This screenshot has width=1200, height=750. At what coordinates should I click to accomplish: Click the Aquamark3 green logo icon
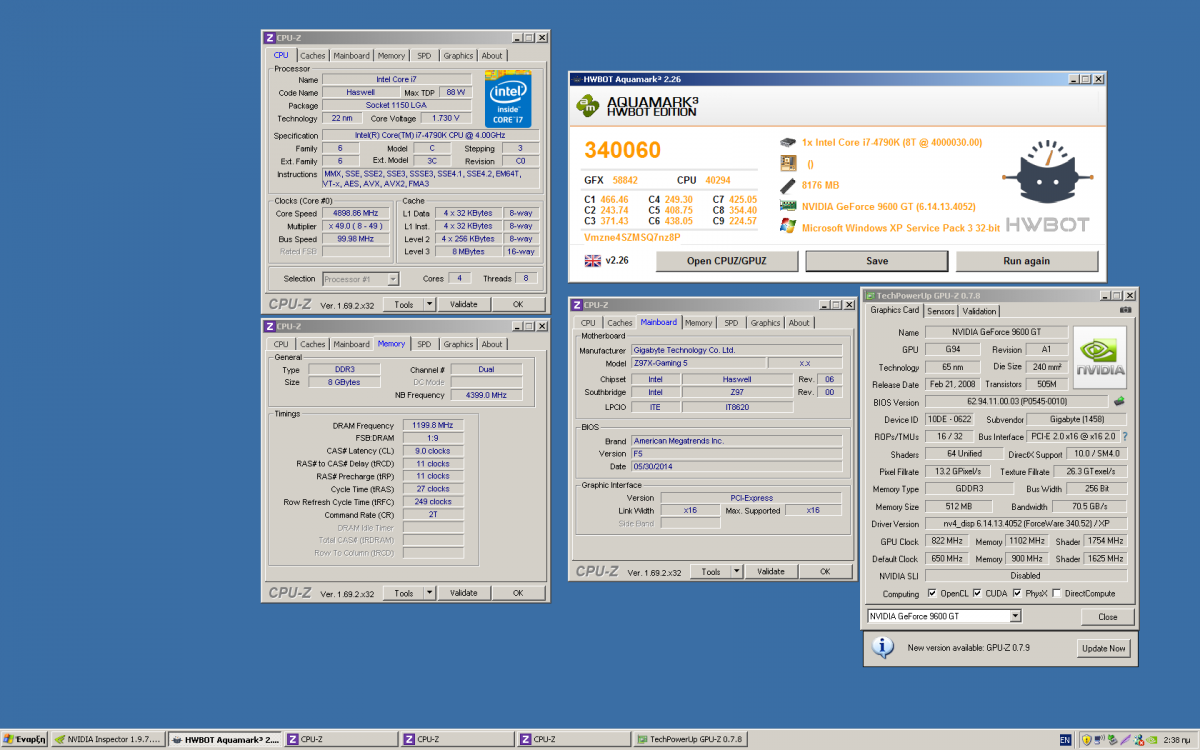588,105
